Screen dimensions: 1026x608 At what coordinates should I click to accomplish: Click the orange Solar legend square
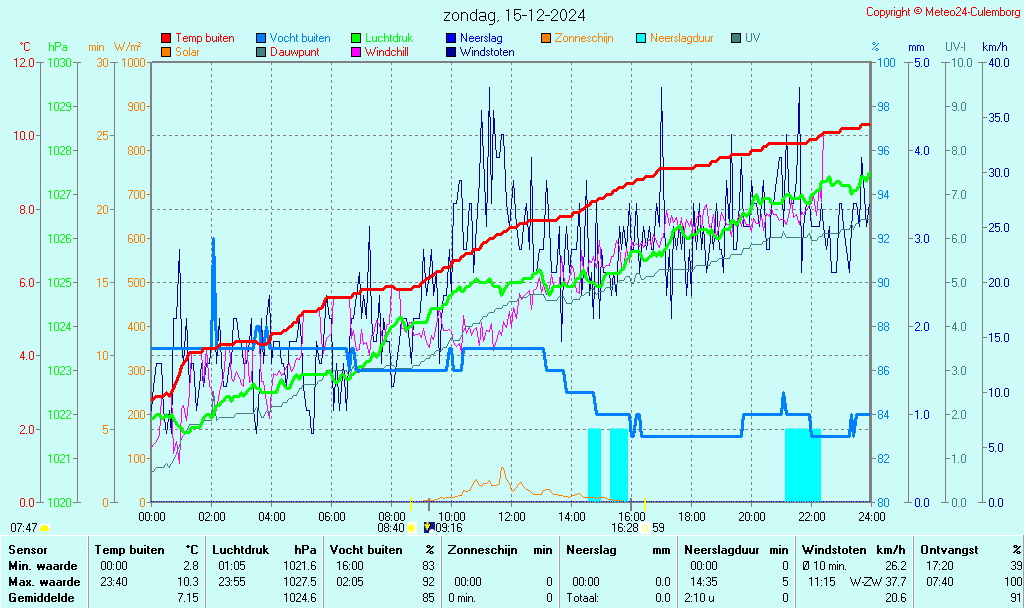tap(166, 52)
